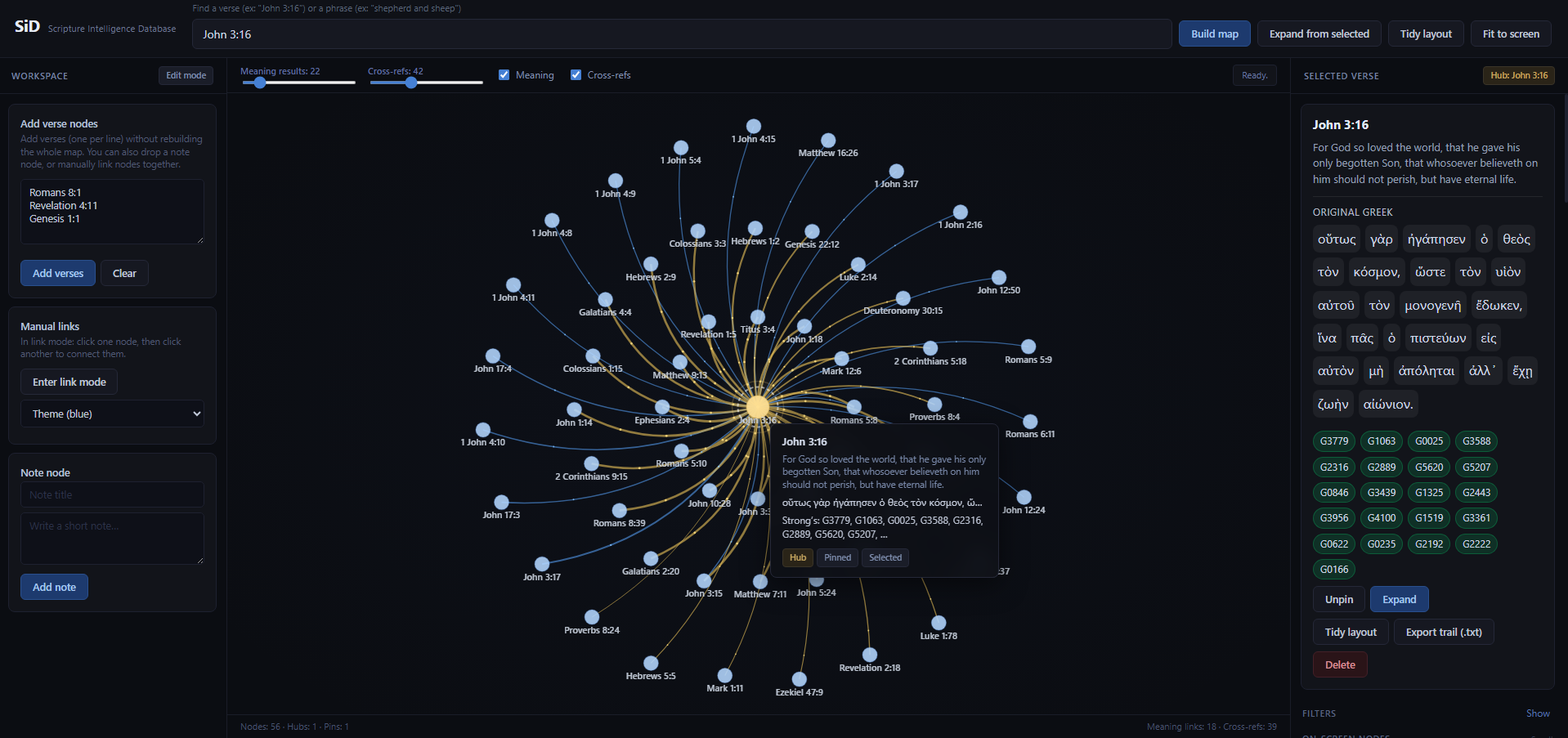This screenshot has width=1568, height=738.
Task: Clear the verse list textarea
Action: pos(124,273)
